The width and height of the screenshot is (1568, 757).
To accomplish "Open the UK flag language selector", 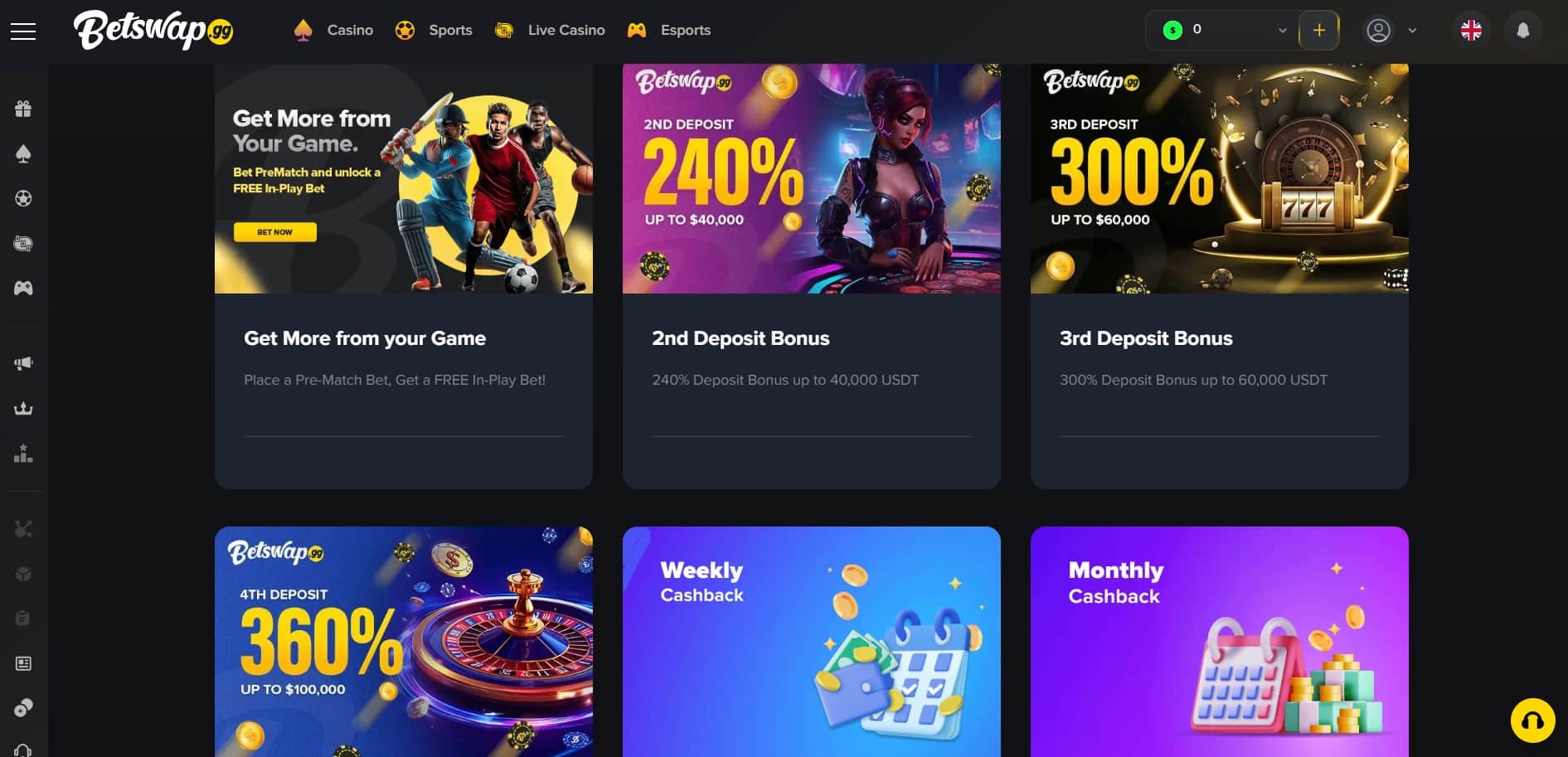I will point(1471,31).
